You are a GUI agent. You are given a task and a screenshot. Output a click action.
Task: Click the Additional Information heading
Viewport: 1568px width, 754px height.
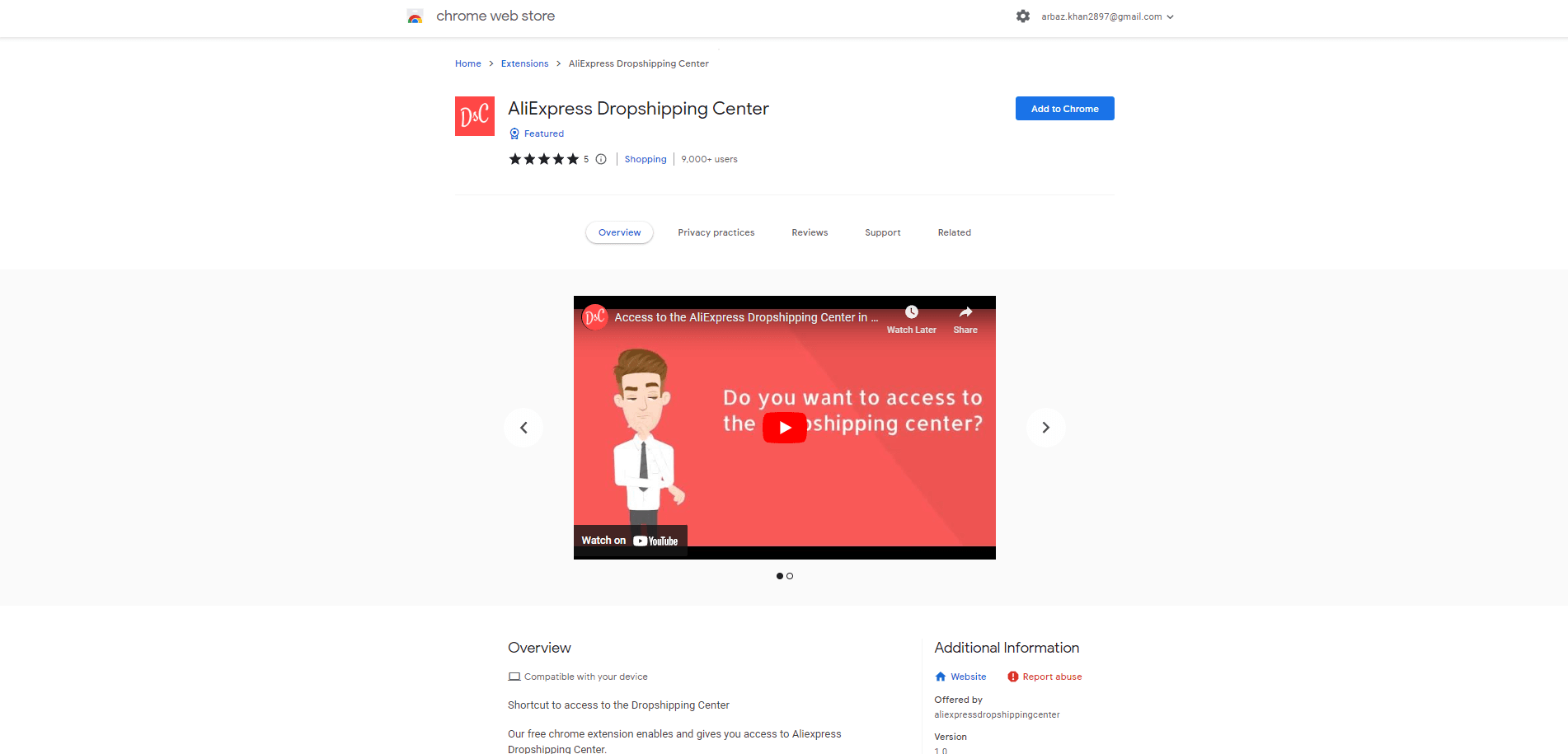(x=1007, y=648)
